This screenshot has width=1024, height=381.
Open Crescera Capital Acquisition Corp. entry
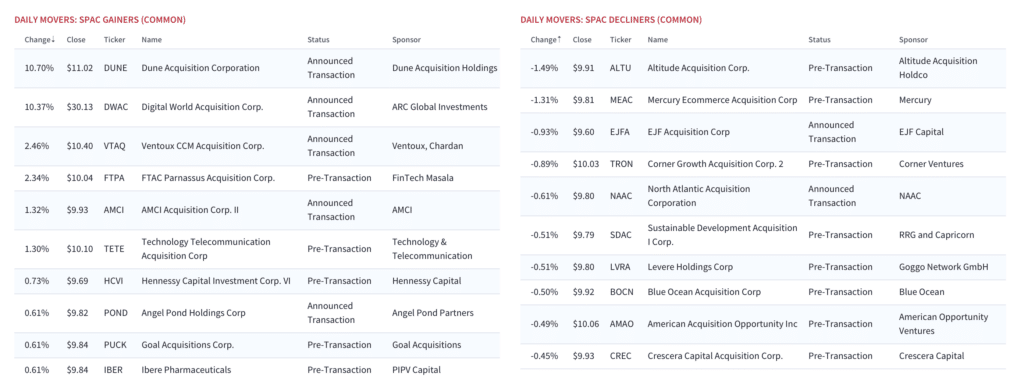click(714, 356)
